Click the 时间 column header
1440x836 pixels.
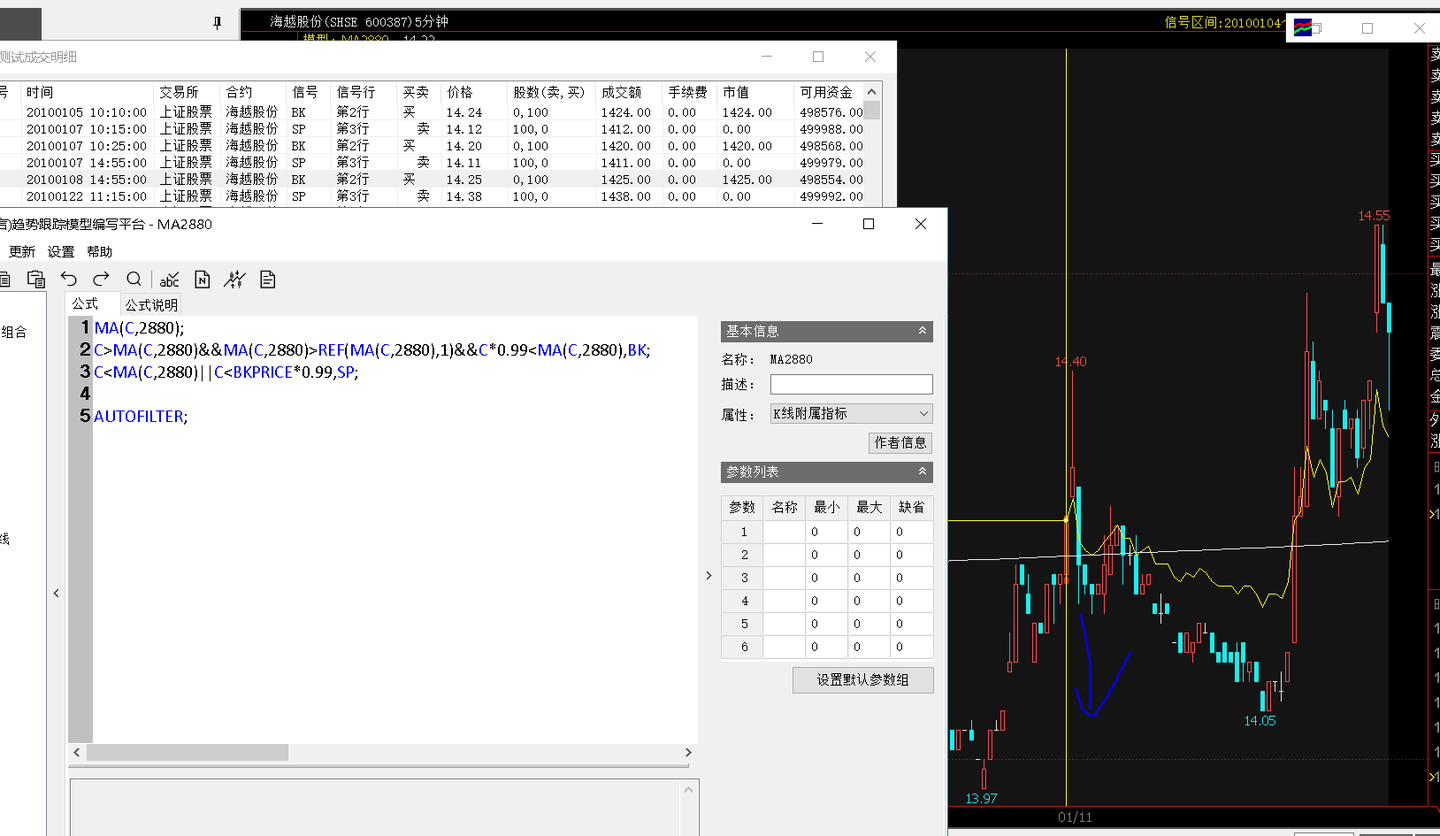point(87,92)
